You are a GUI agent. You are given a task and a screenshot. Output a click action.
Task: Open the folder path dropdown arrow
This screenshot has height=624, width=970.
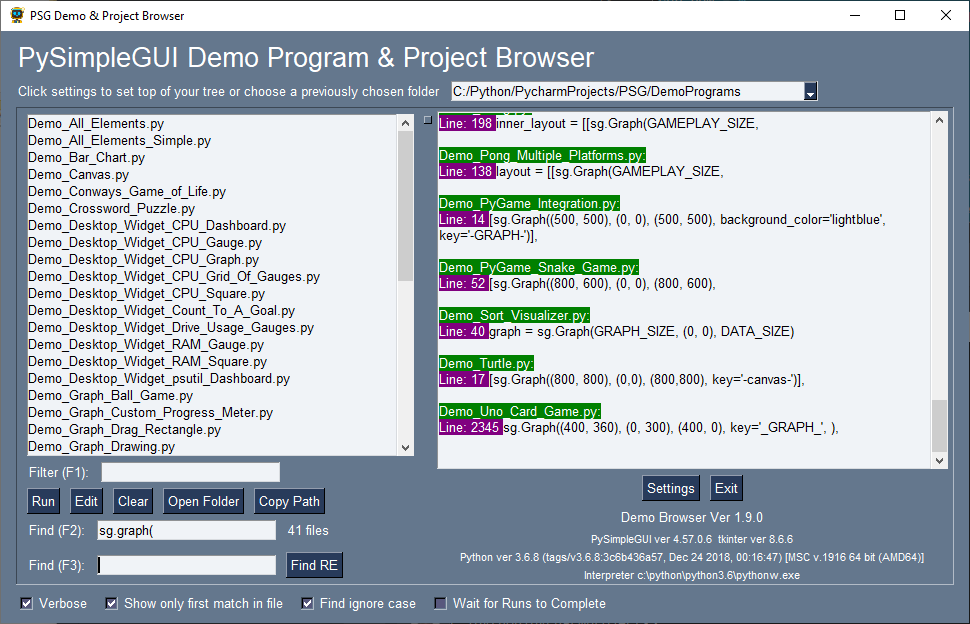pyautogui.click(x=810, y=92)
